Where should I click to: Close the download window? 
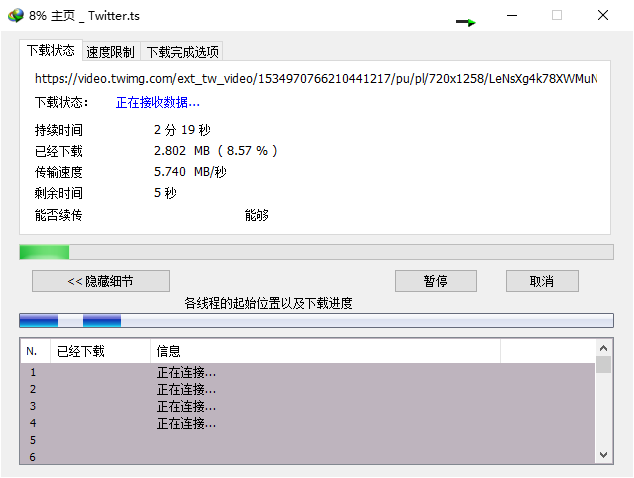click(602, 15)
